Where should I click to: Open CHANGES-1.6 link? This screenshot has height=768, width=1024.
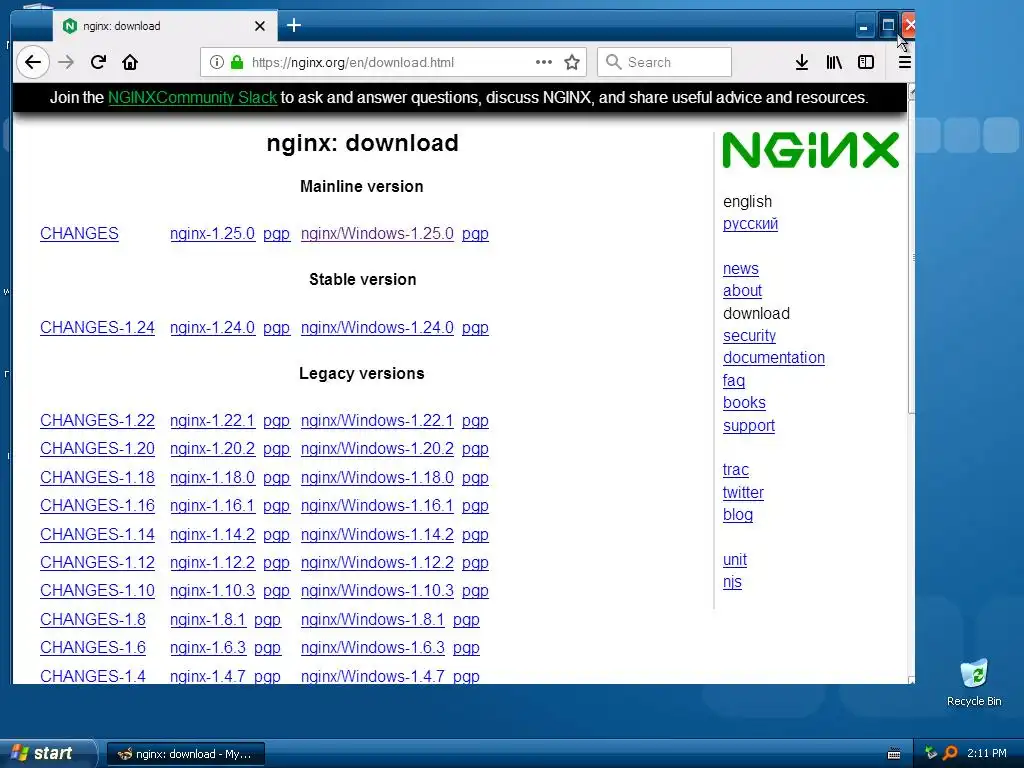93,647
